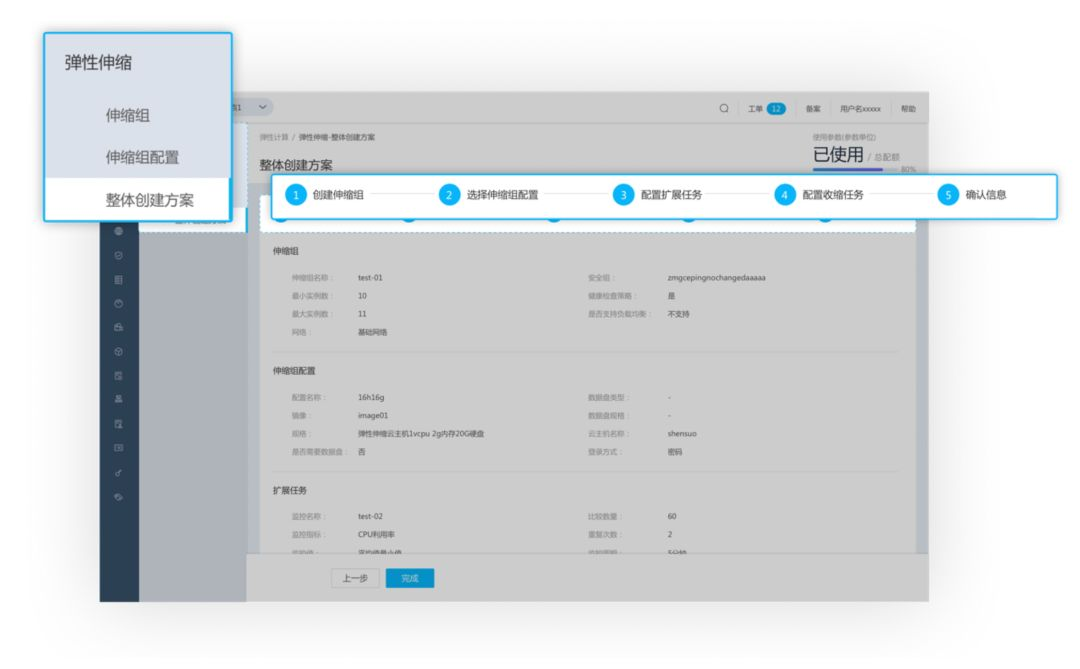Click the value test-02
Image resolution: width=1080 pixels, height=669 pixels.
click(x=370, y=516)
